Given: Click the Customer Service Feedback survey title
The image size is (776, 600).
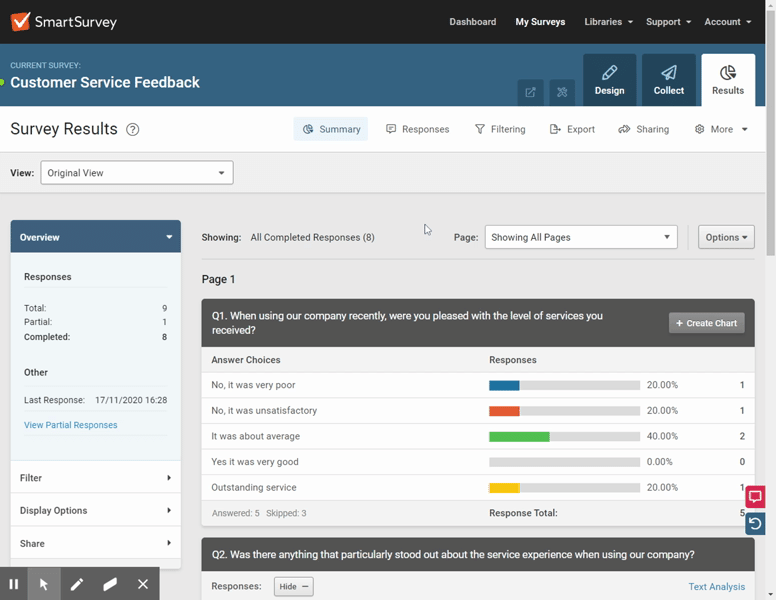Looking at the screenshot, I should click(x=105, y=82).
